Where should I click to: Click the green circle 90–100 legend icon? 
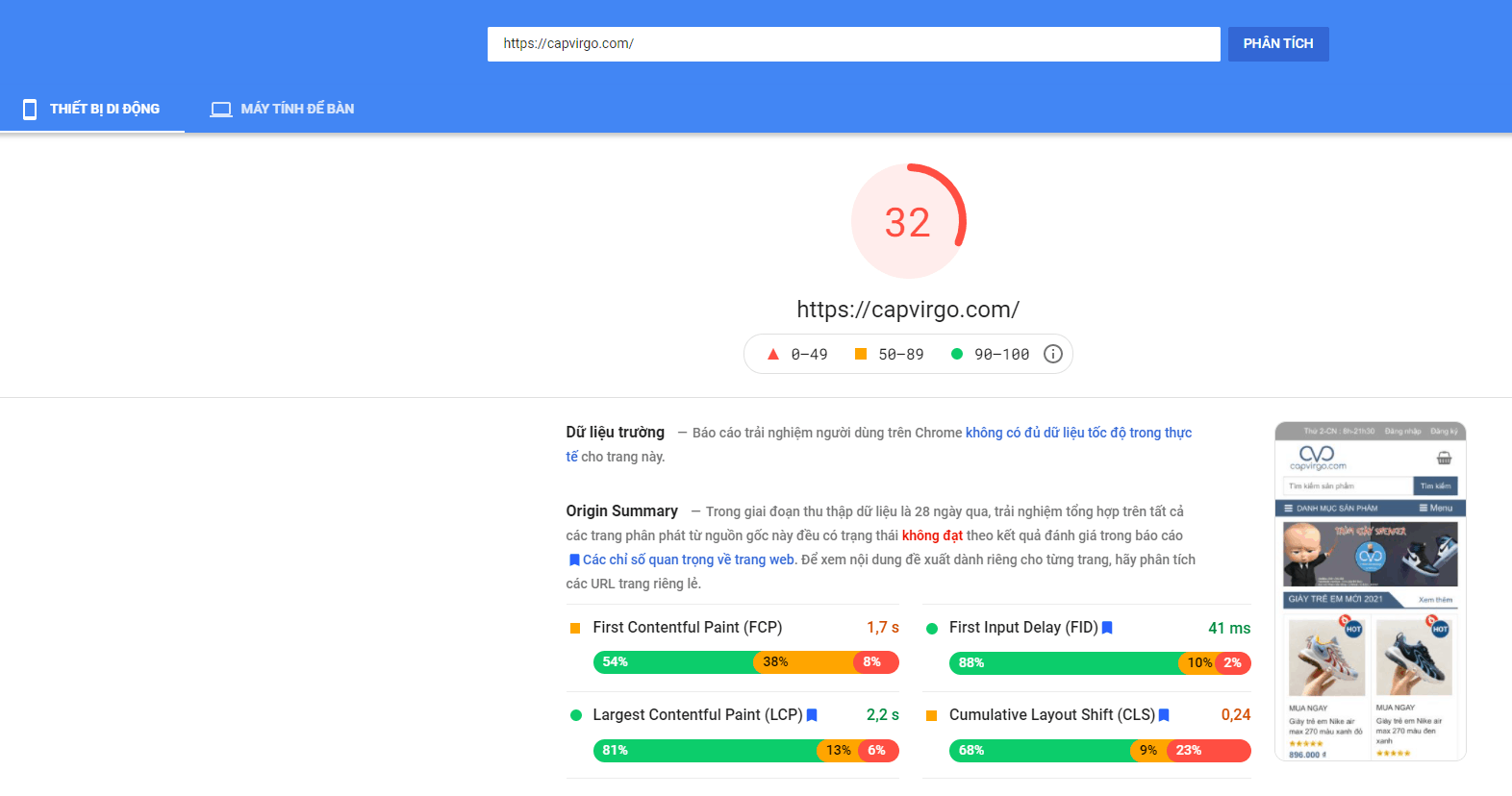pyautogui.click(x=956, y=354)
